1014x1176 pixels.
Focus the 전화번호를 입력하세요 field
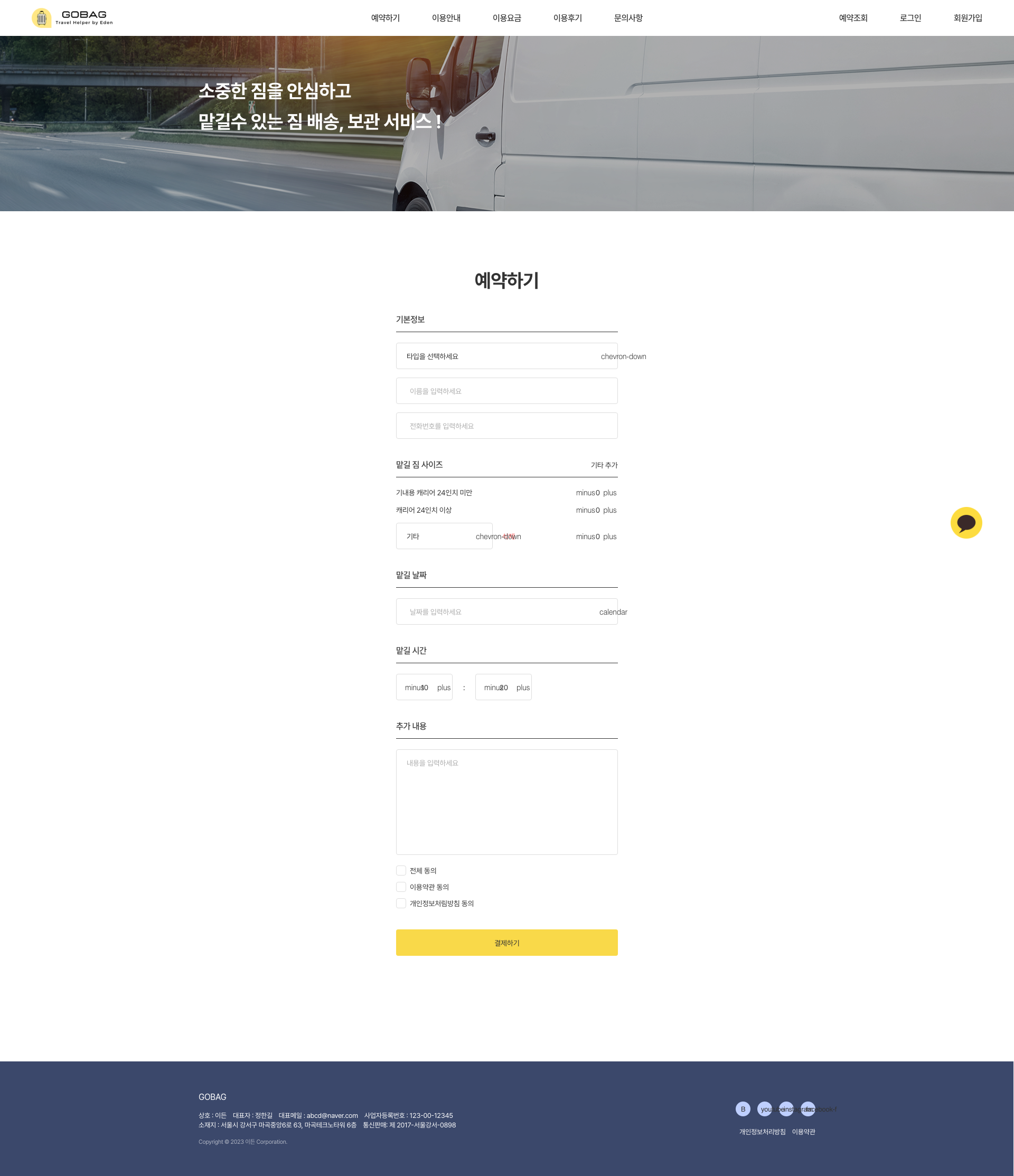(x=506, y=426)
